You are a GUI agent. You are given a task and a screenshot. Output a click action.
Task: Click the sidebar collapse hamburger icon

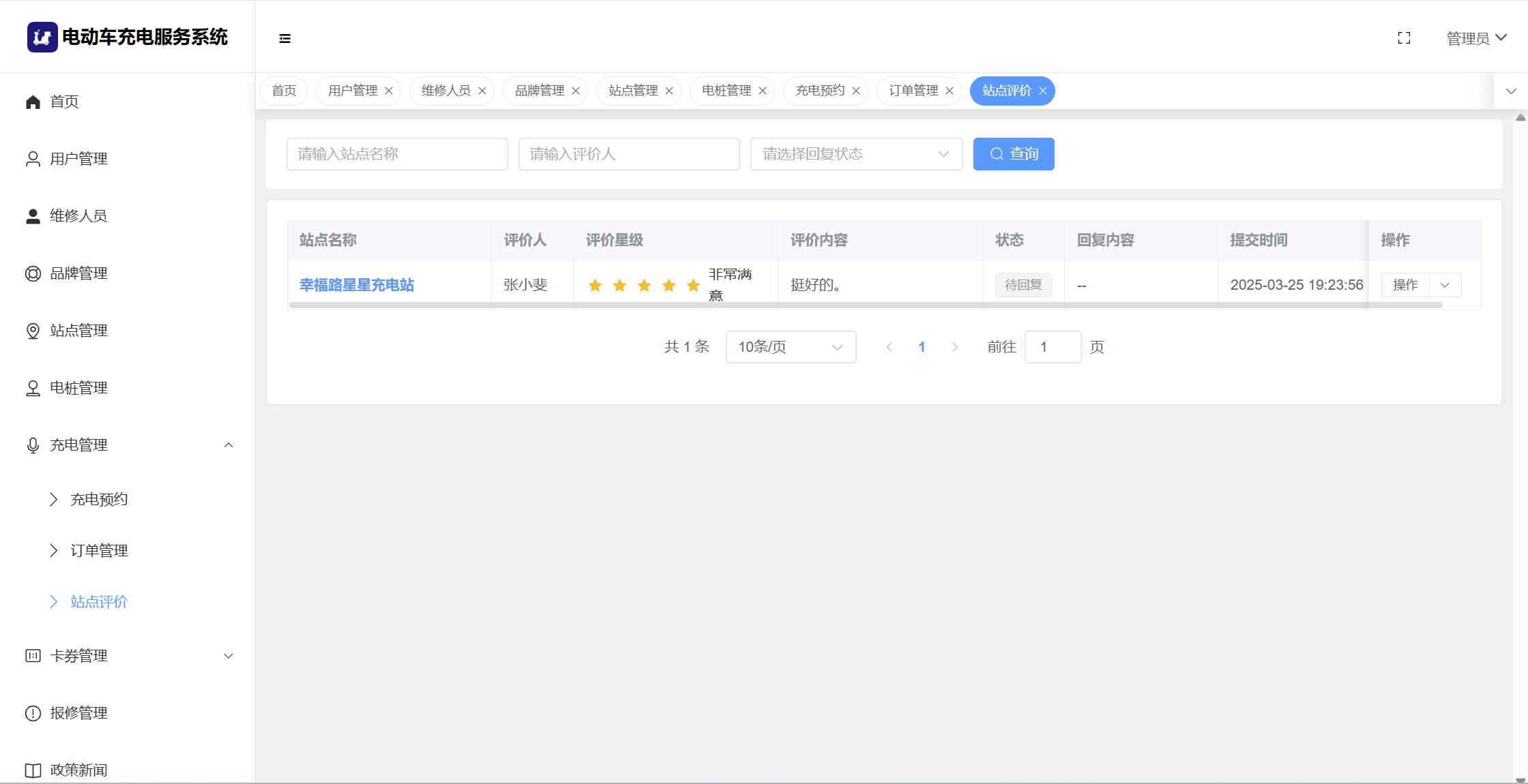point(284,39)
